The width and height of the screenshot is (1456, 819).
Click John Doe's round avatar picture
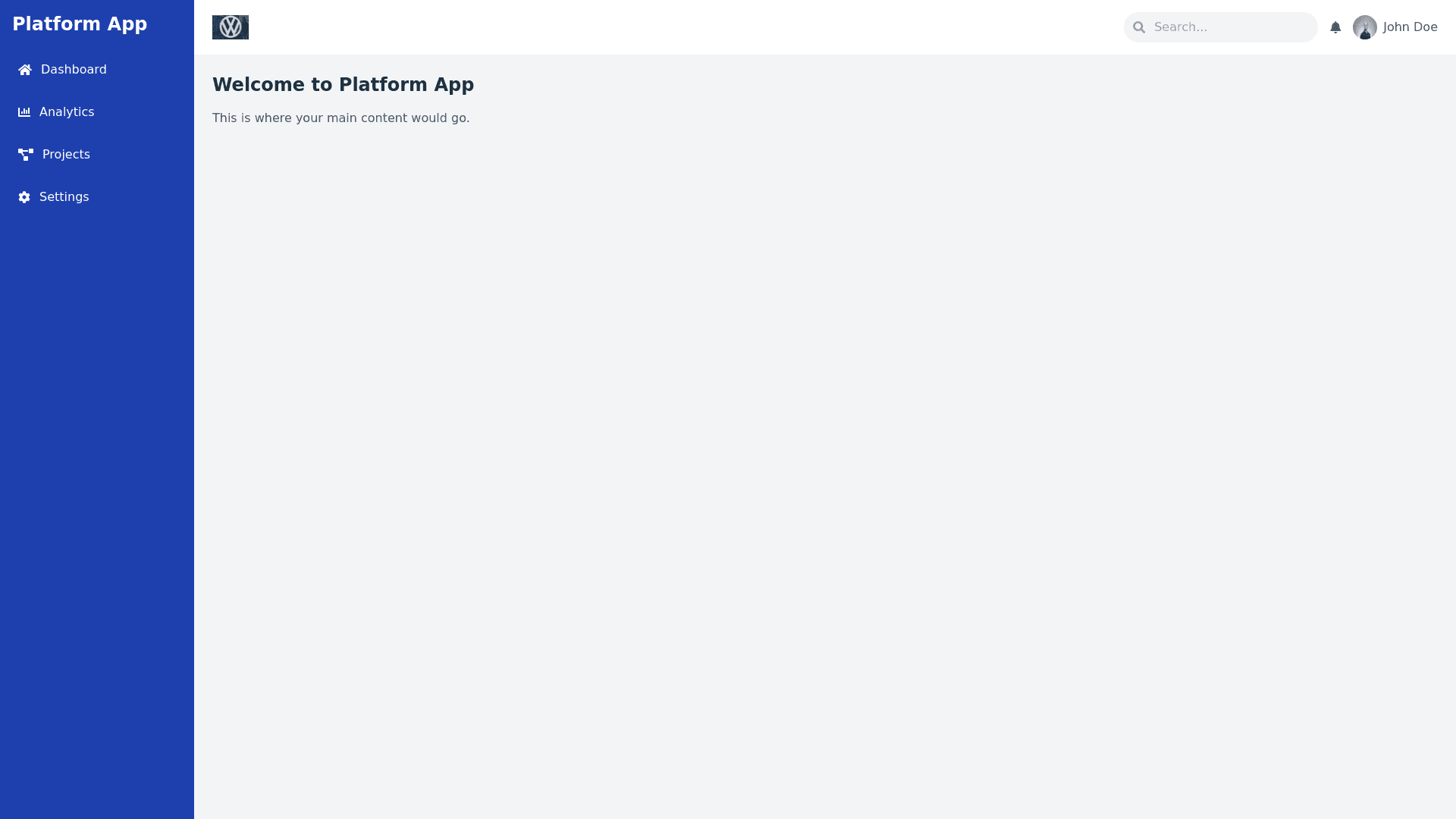[1364, 27]
